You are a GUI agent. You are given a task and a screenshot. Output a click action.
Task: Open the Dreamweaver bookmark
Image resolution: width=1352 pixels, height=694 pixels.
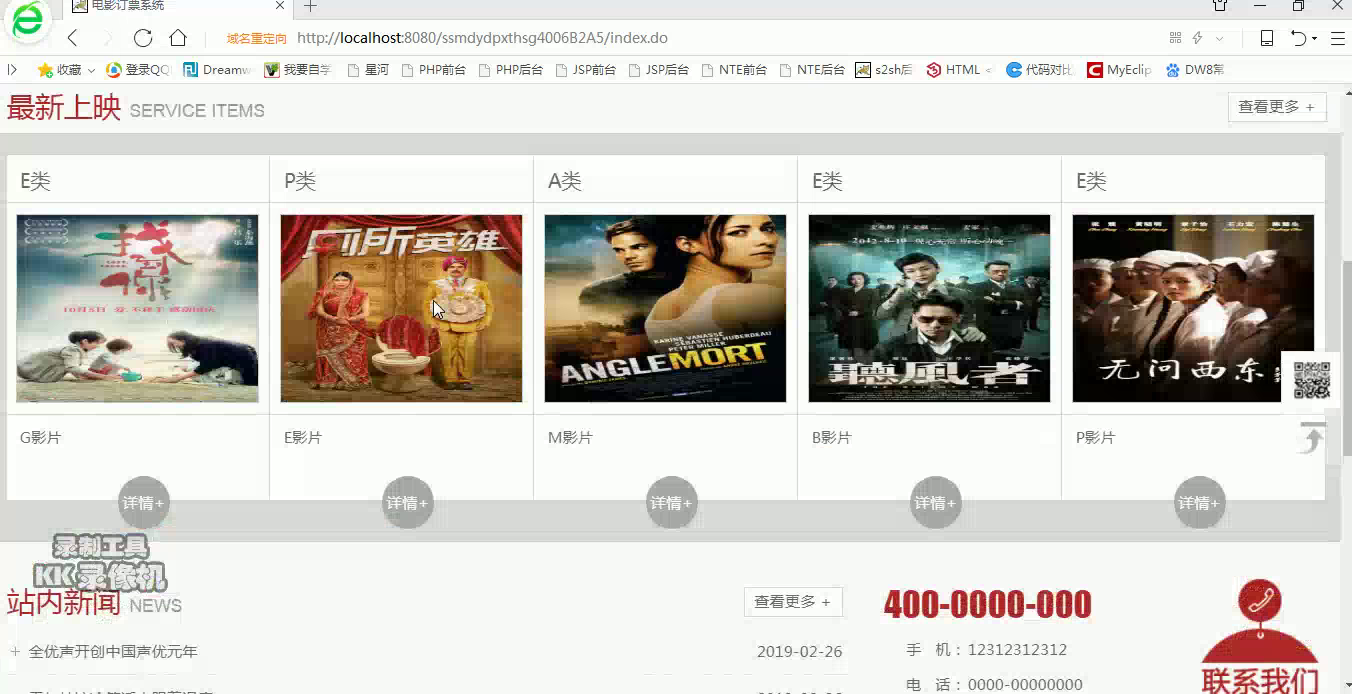tap(217, 70)
